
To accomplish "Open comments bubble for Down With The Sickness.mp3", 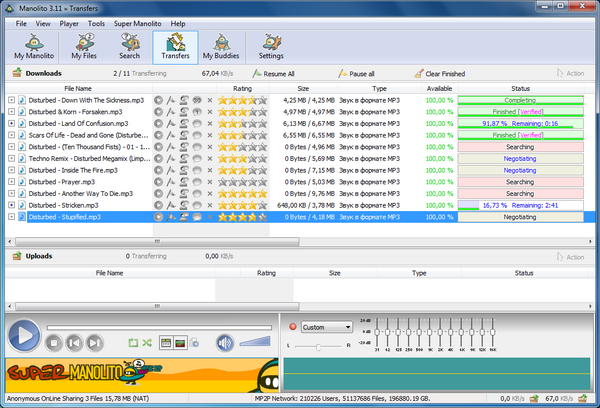I will point(197,100).
